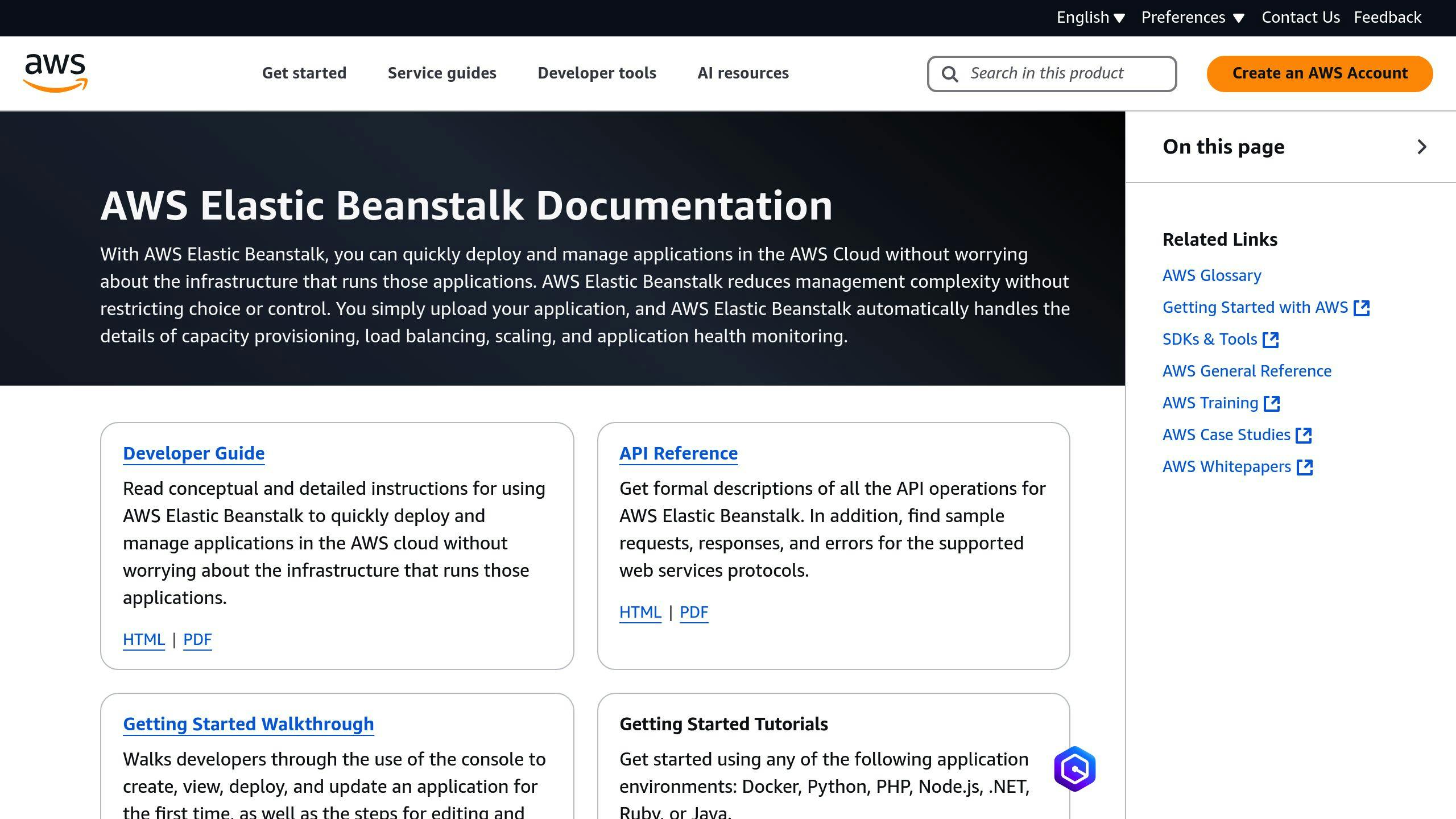Screen dimensions: 1456x819
Task: Click the Get started menu item
Action: (x=303, y=72)
